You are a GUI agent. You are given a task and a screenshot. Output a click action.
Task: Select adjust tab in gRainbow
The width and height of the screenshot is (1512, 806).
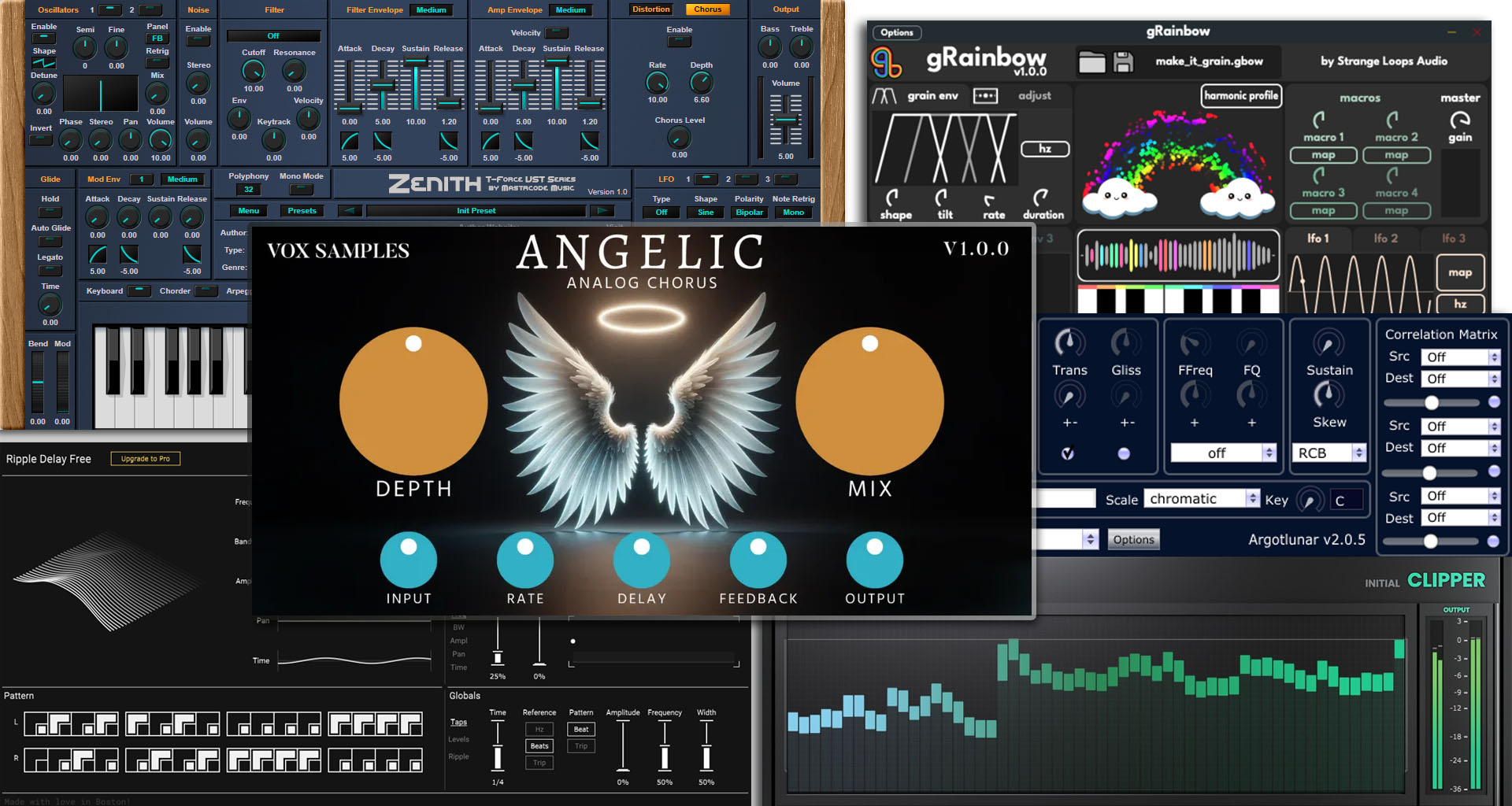click(1035, 96)
